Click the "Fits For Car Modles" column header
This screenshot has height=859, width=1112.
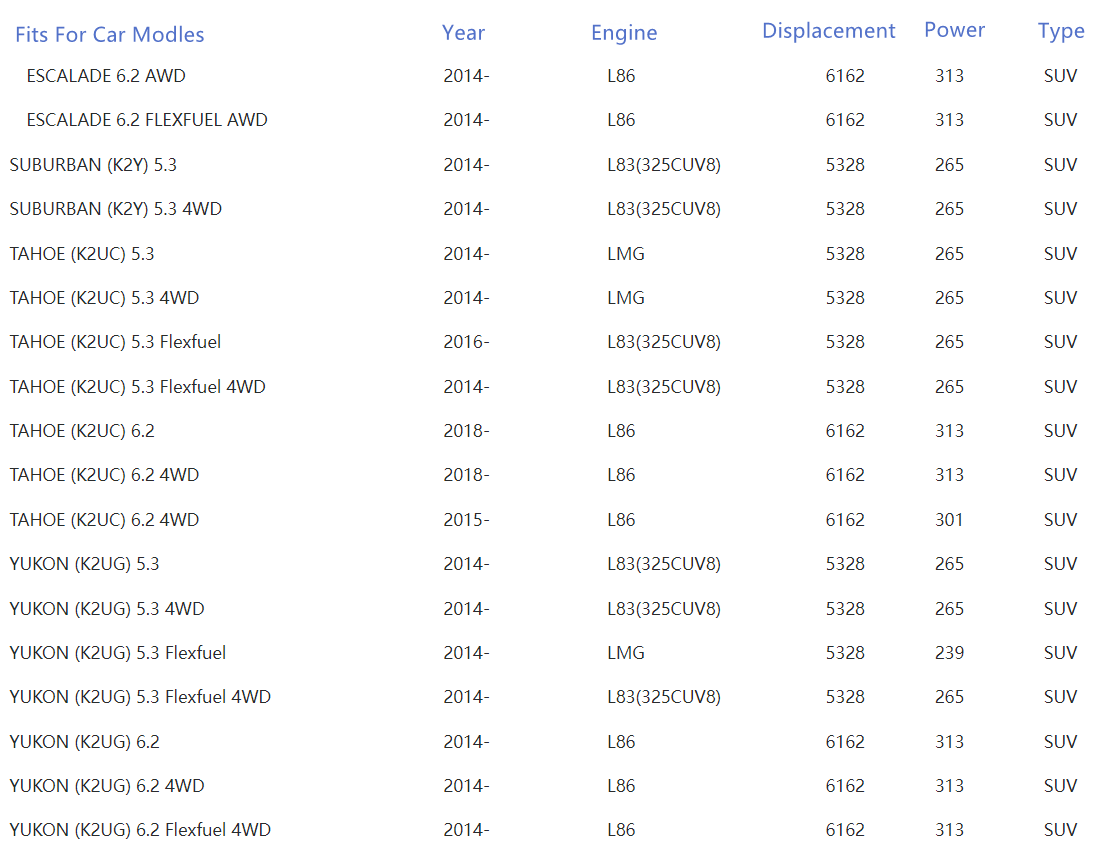click(109, 35)
